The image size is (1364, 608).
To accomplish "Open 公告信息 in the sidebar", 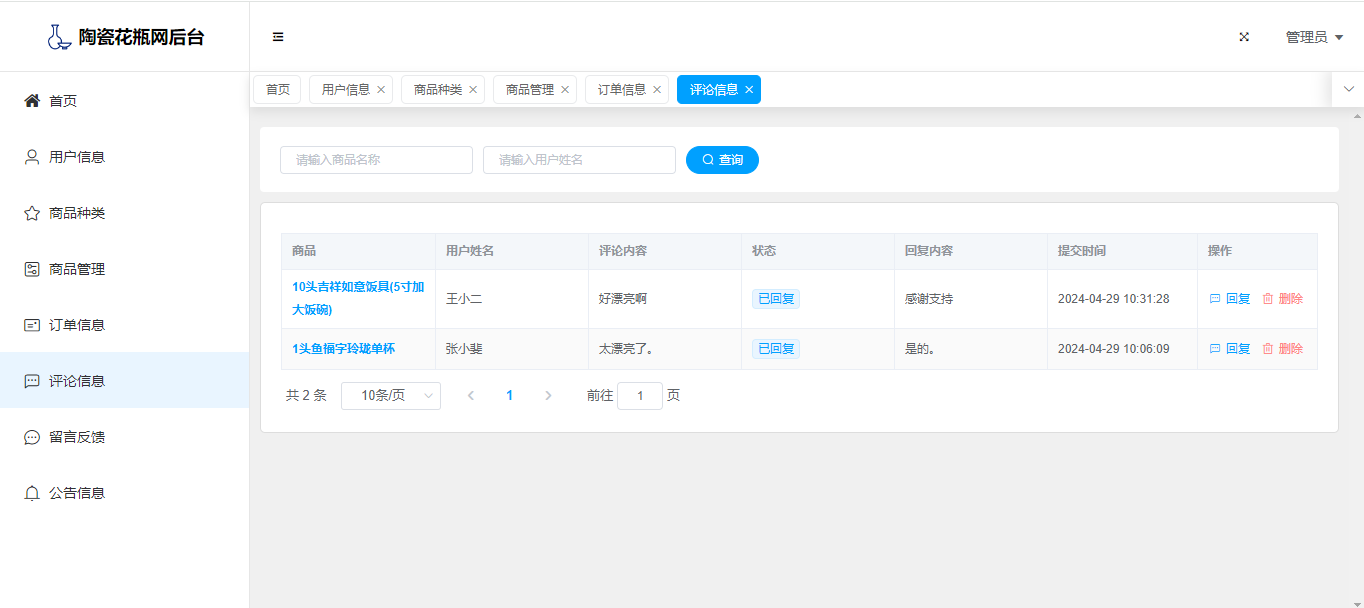I will click(x=76, y=493).
